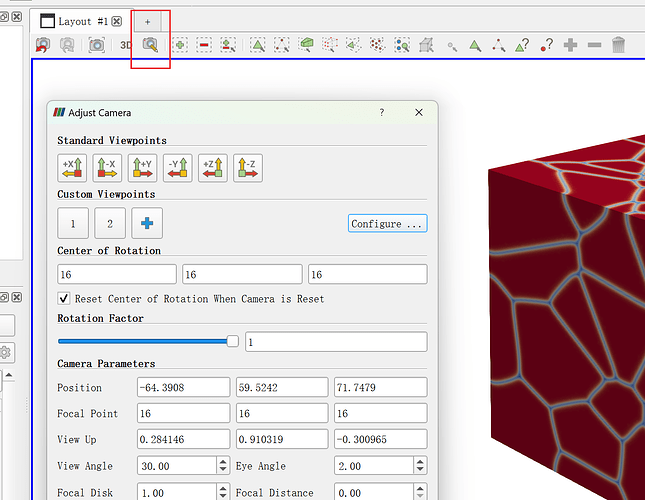Click the Rotation Factor slider handle

click(x=232, y=341)
